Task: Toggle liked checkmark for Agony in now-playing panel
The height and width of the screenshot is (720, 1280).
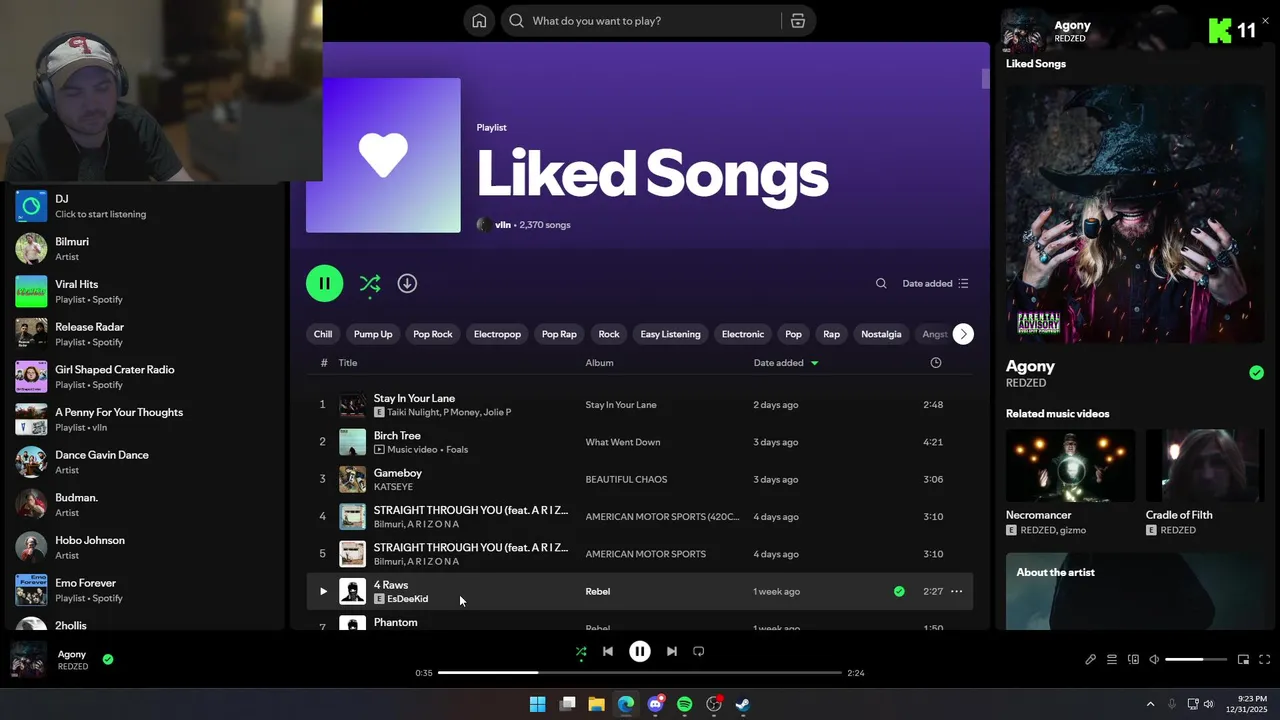Action: 1256,373
